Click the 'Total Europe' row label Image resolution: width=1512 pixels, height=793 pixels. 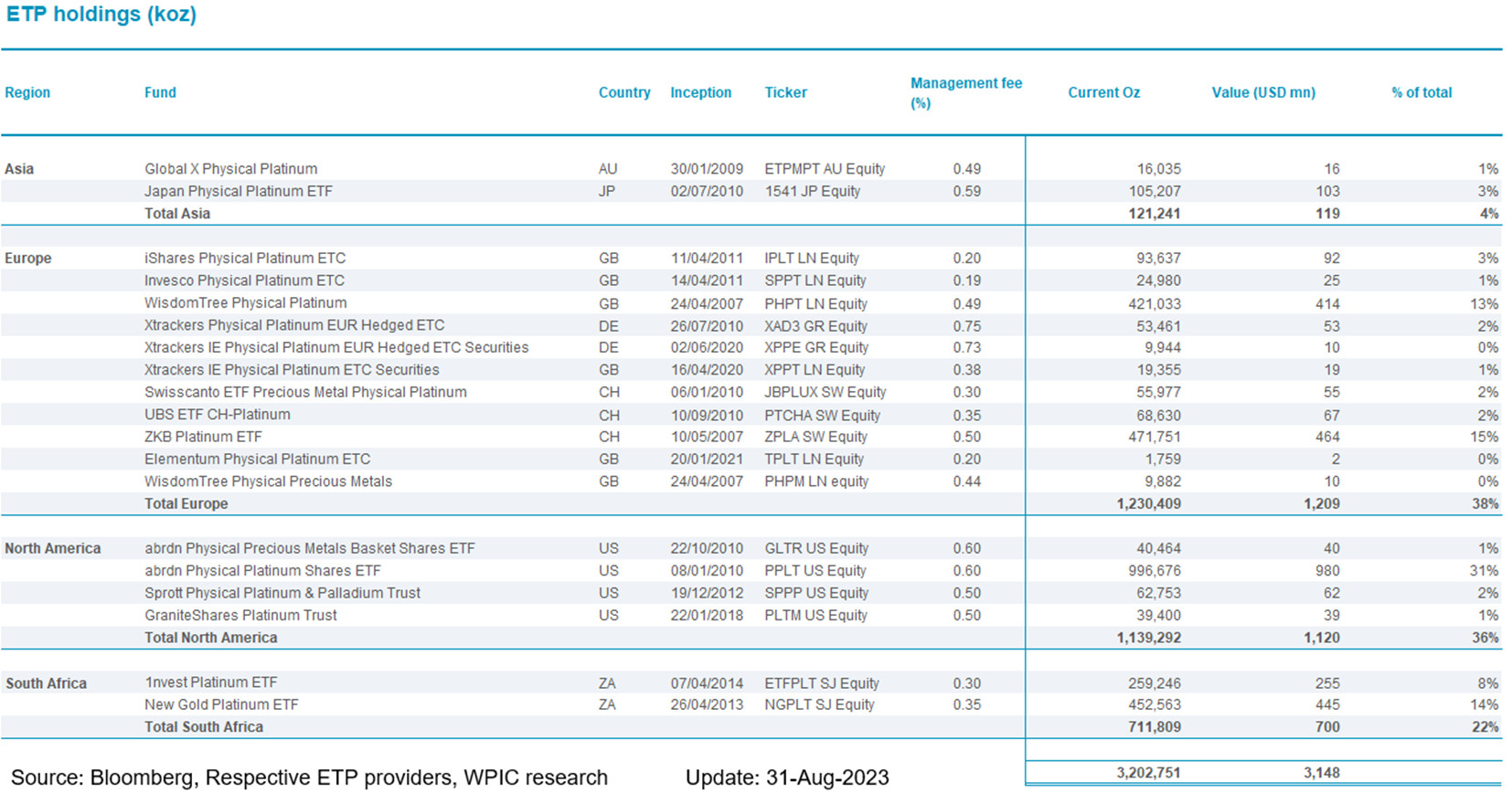[186, 503]
